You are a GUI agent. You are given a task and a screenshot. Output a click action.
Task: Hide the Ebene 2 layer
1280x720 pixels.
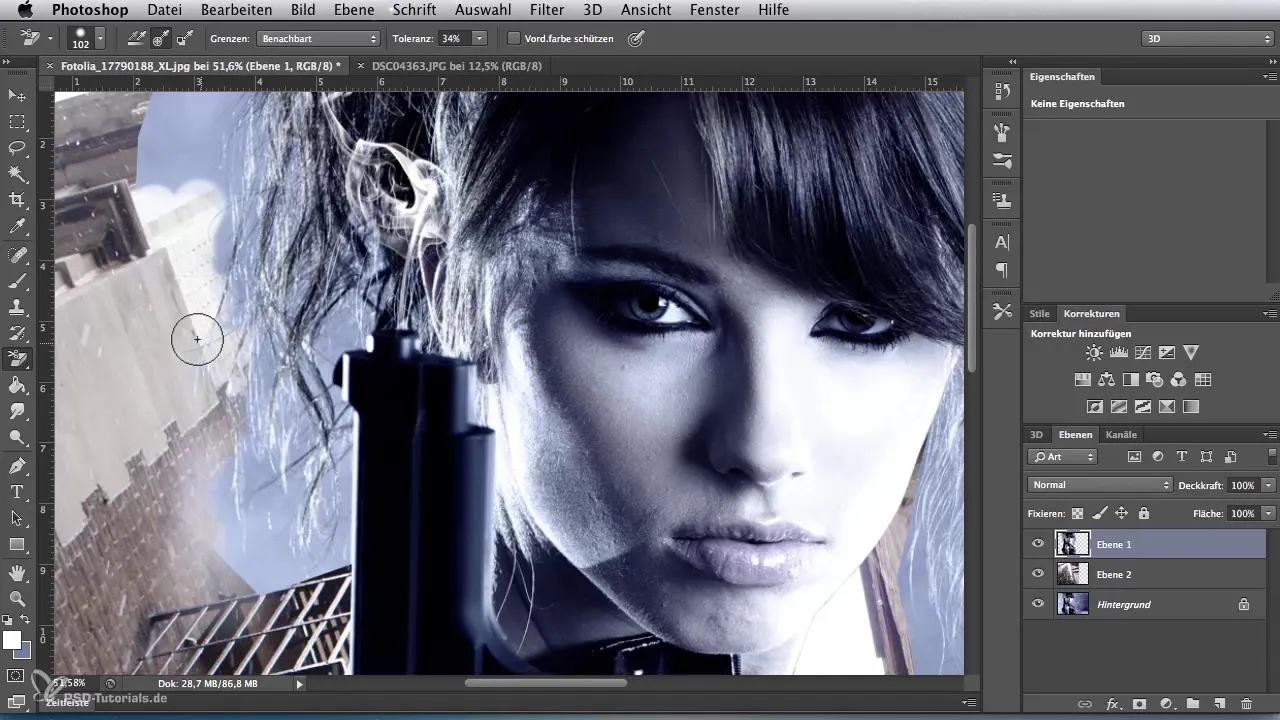(x=1037, y=574)
